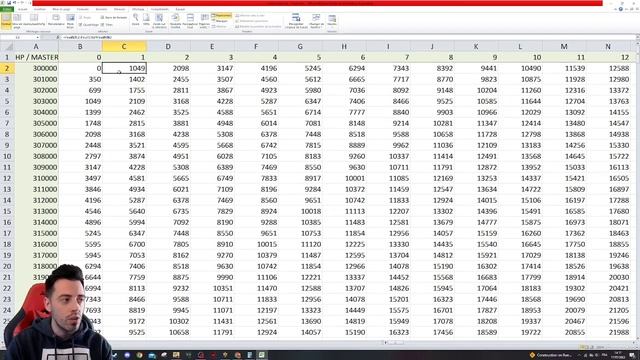The height and width of the screenshot is (360, 640).
Task: Click the Select All corner of the grid
Action: click(7, 47)
